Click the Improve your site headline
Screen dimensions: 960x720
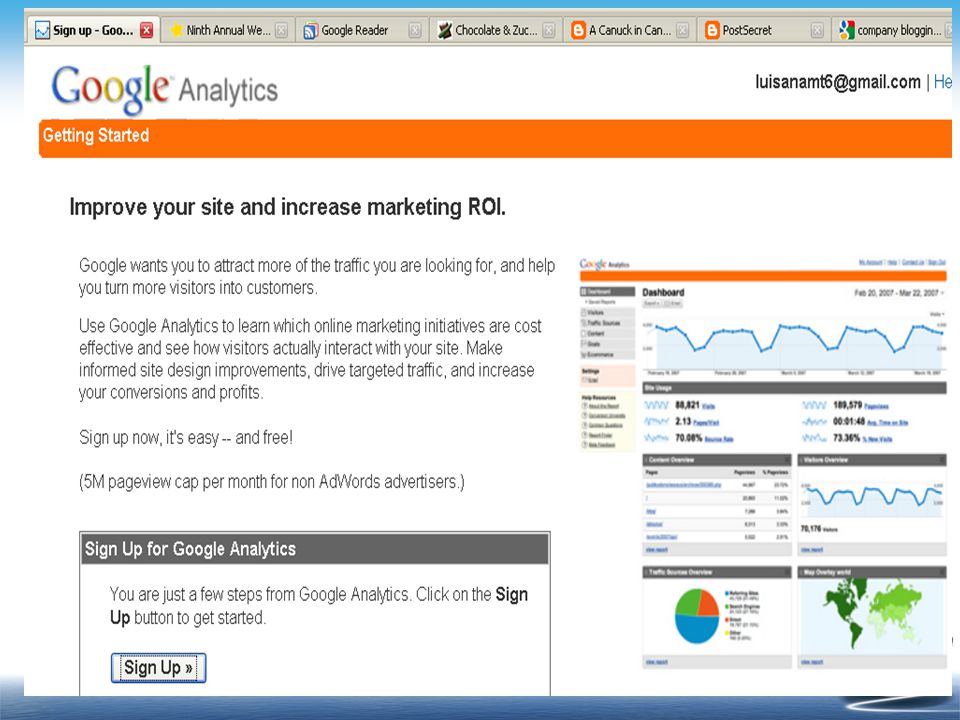pyautogui.click(x=287, y=207)
